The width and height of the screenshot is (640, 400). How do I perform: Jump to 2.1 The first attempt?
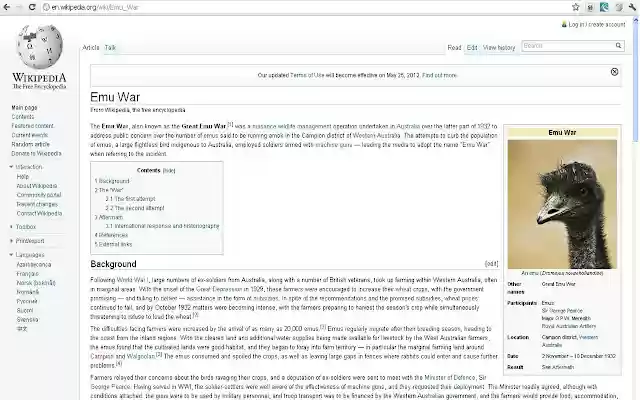[131, 199]
